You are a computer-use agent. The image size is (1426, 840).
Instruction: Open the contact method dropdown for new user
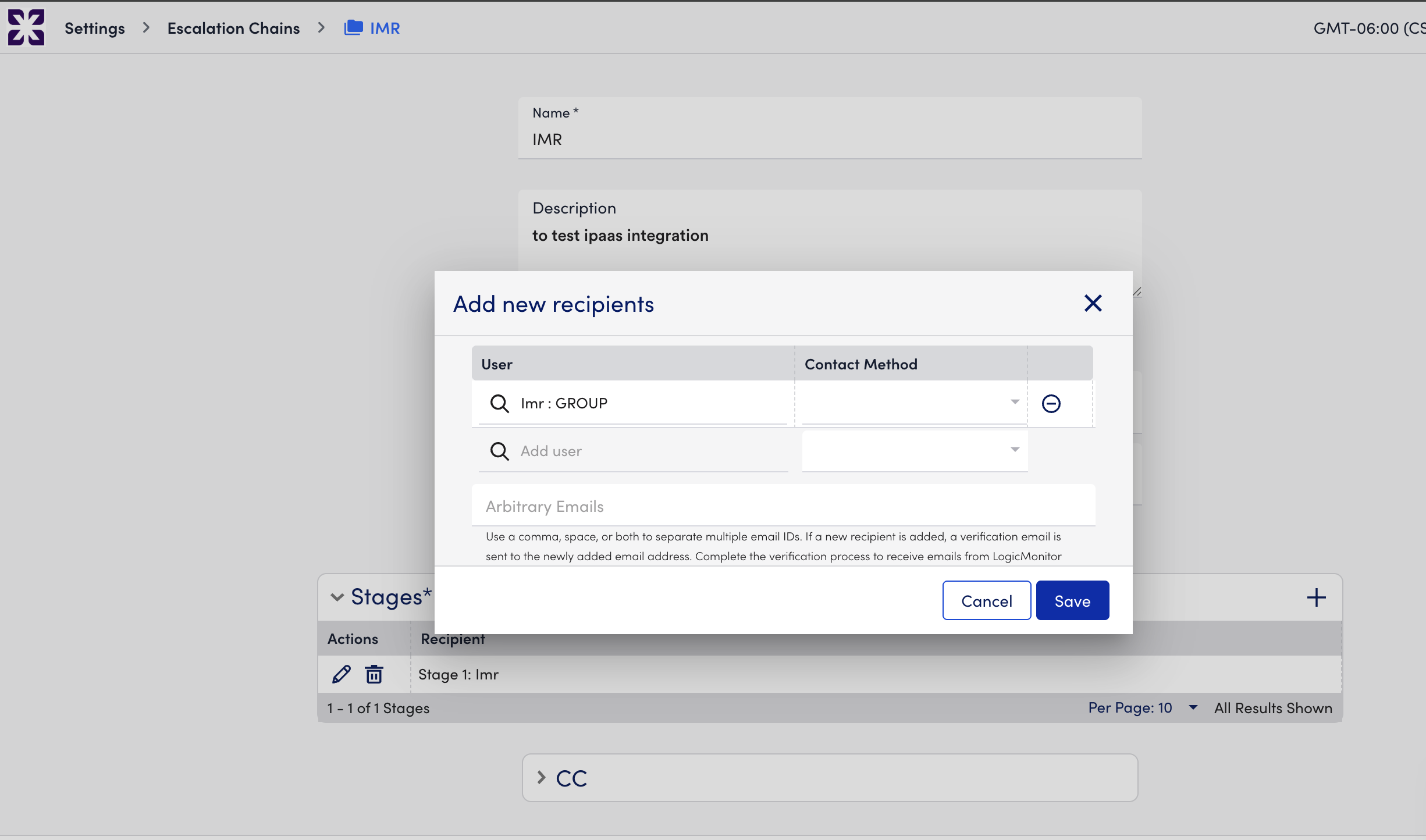[x=913, y=450]
